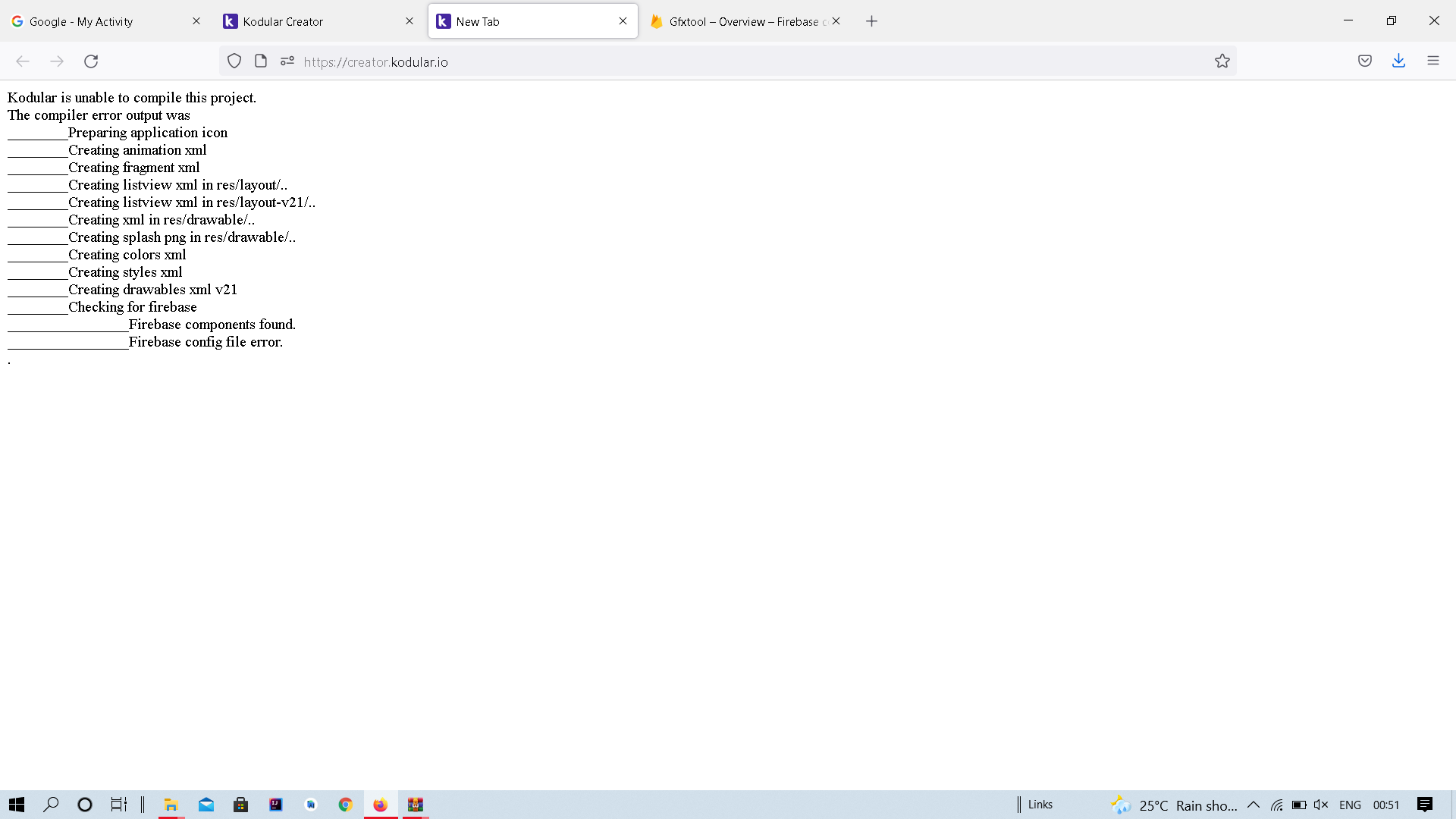Click the page info document icon
Image resolution: width=1456 pixels, height=819 pixels.
coord(261,61)
